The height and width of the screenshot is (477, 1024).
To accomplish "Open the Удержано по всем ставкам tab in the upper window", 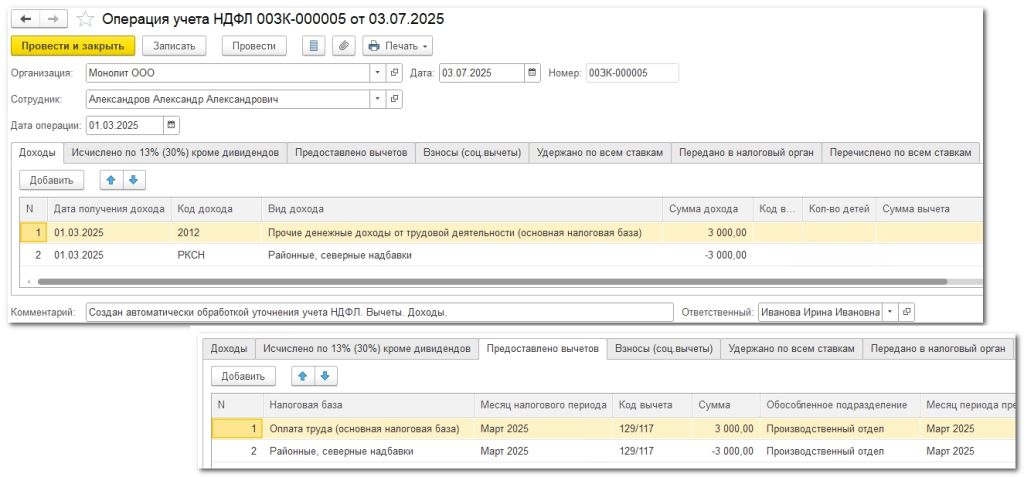I will [600, 152].
